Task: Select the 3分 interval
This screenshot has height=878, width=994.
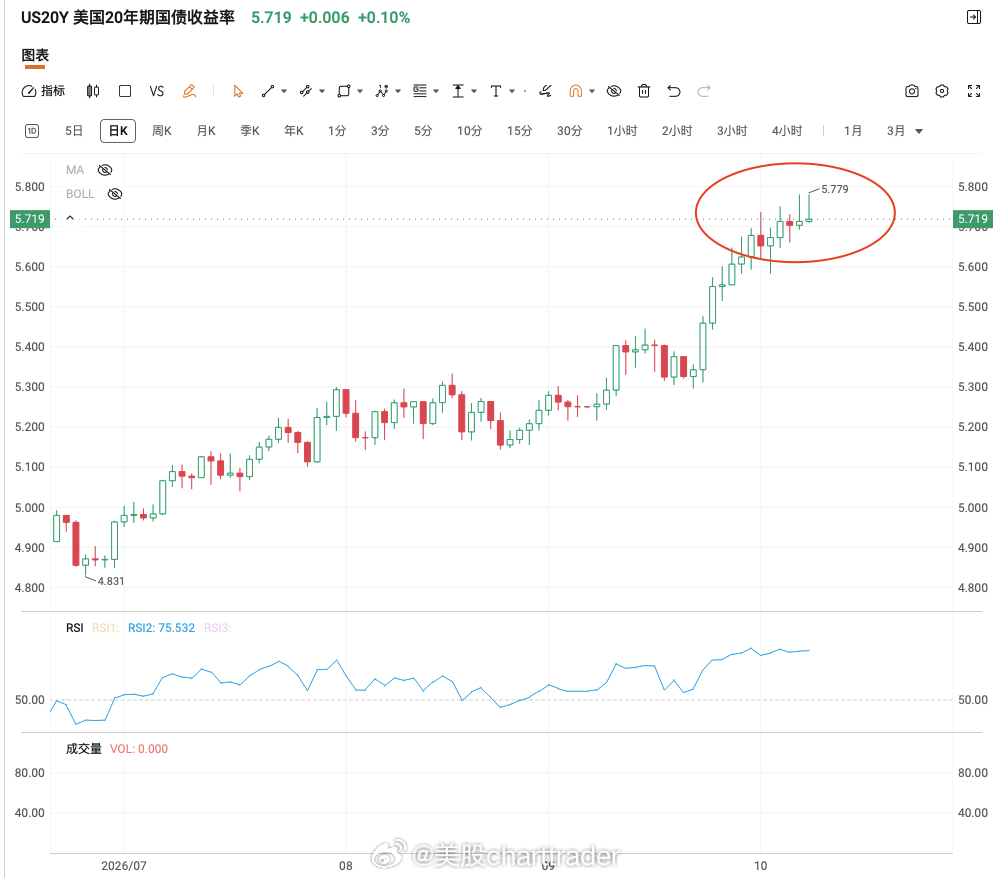Action: 380,131
